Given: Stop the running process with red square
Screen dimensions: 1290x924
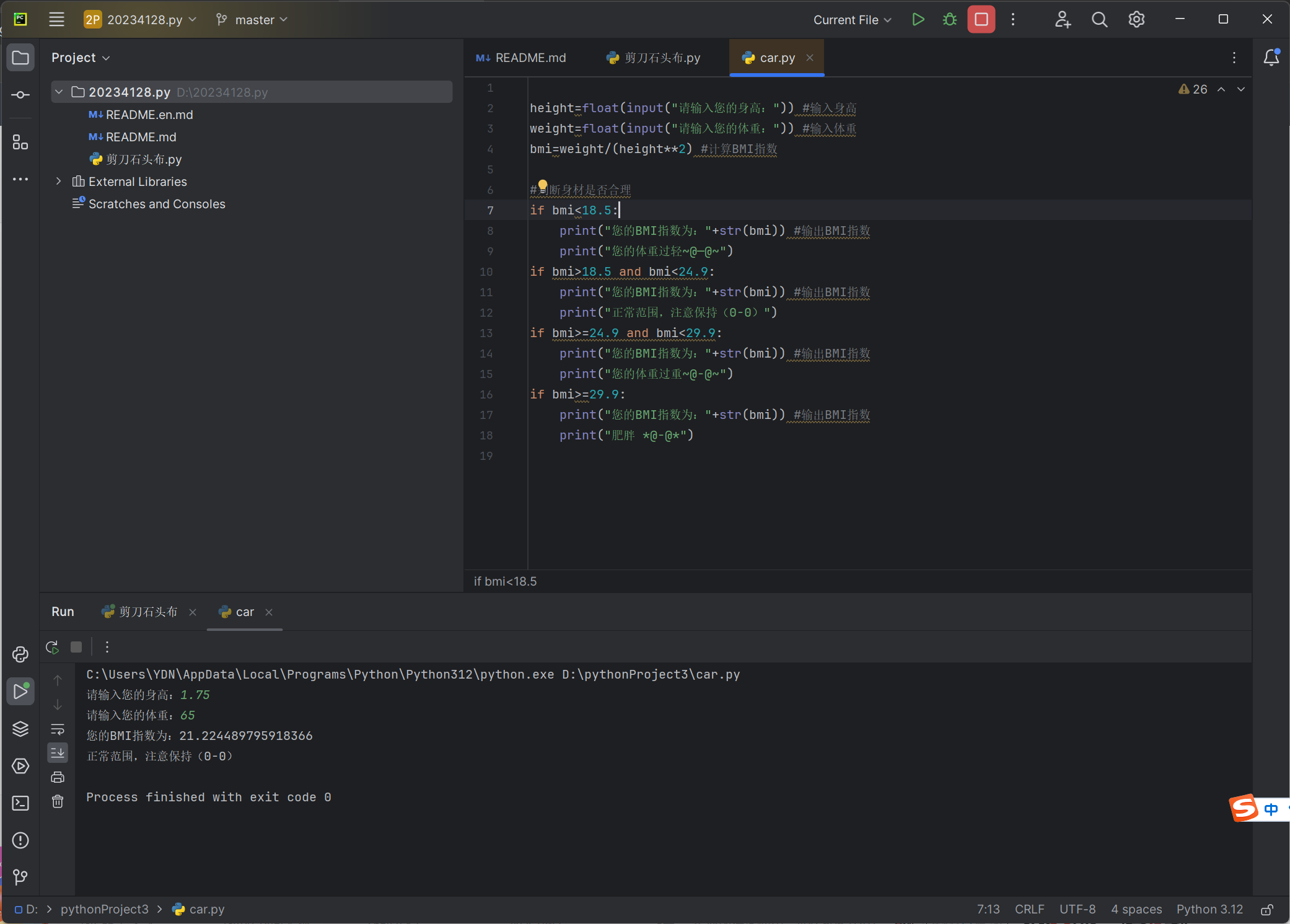Looking at the screenshot, I should 981,20.
